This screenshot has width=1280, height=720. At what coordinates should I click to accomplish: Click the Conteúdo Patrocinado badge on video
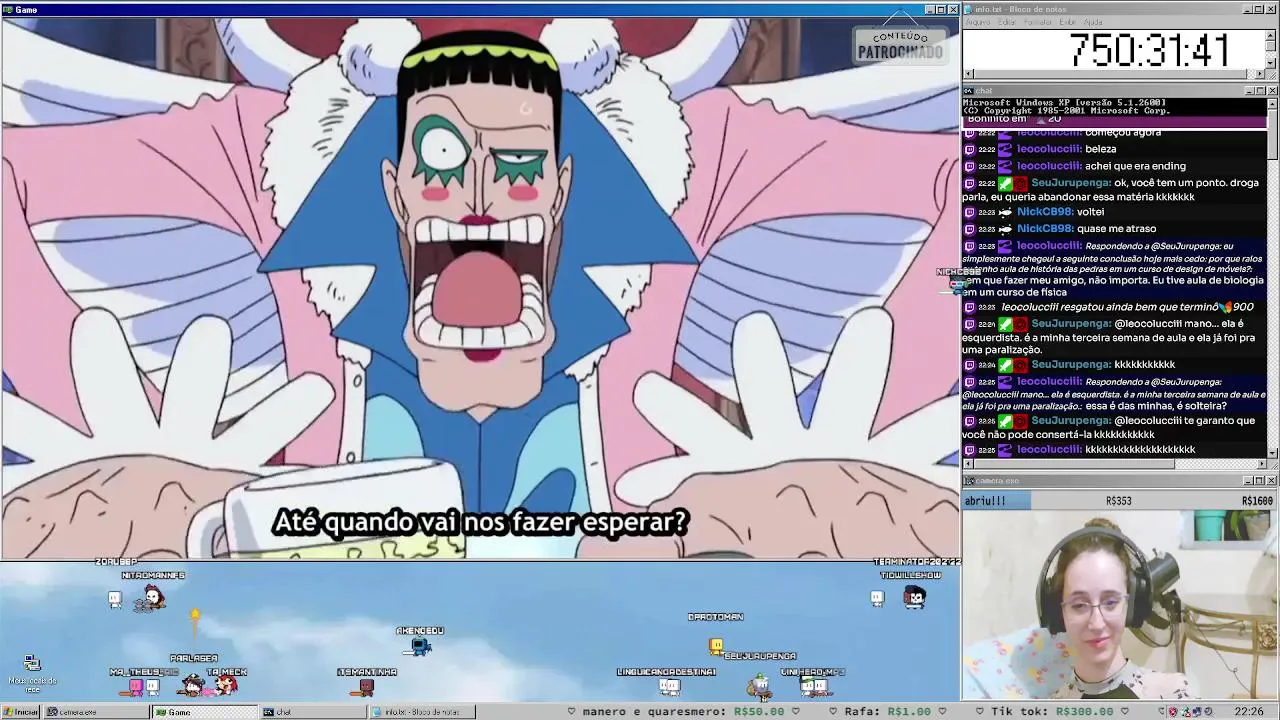(x=899, y=45)
